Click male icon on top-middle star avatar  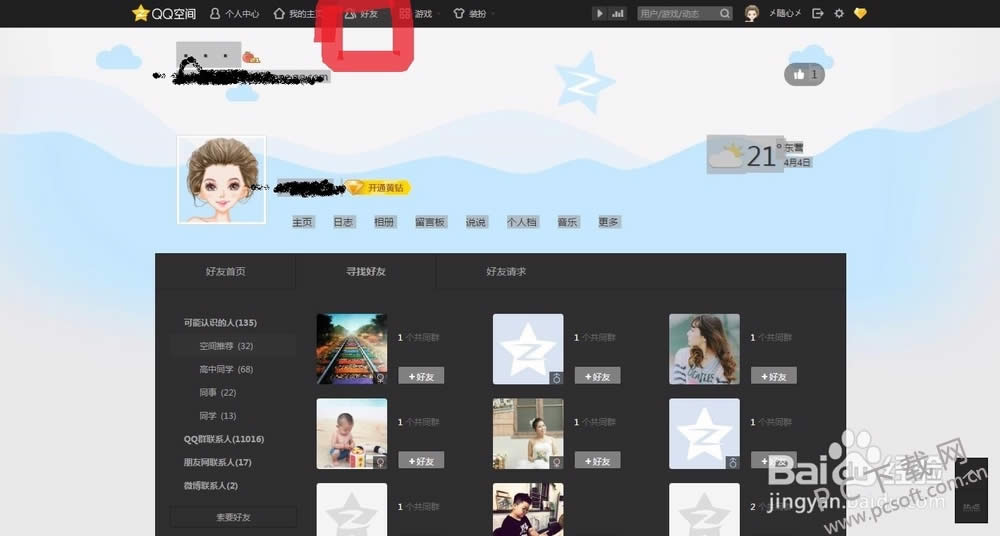[557, 378]
